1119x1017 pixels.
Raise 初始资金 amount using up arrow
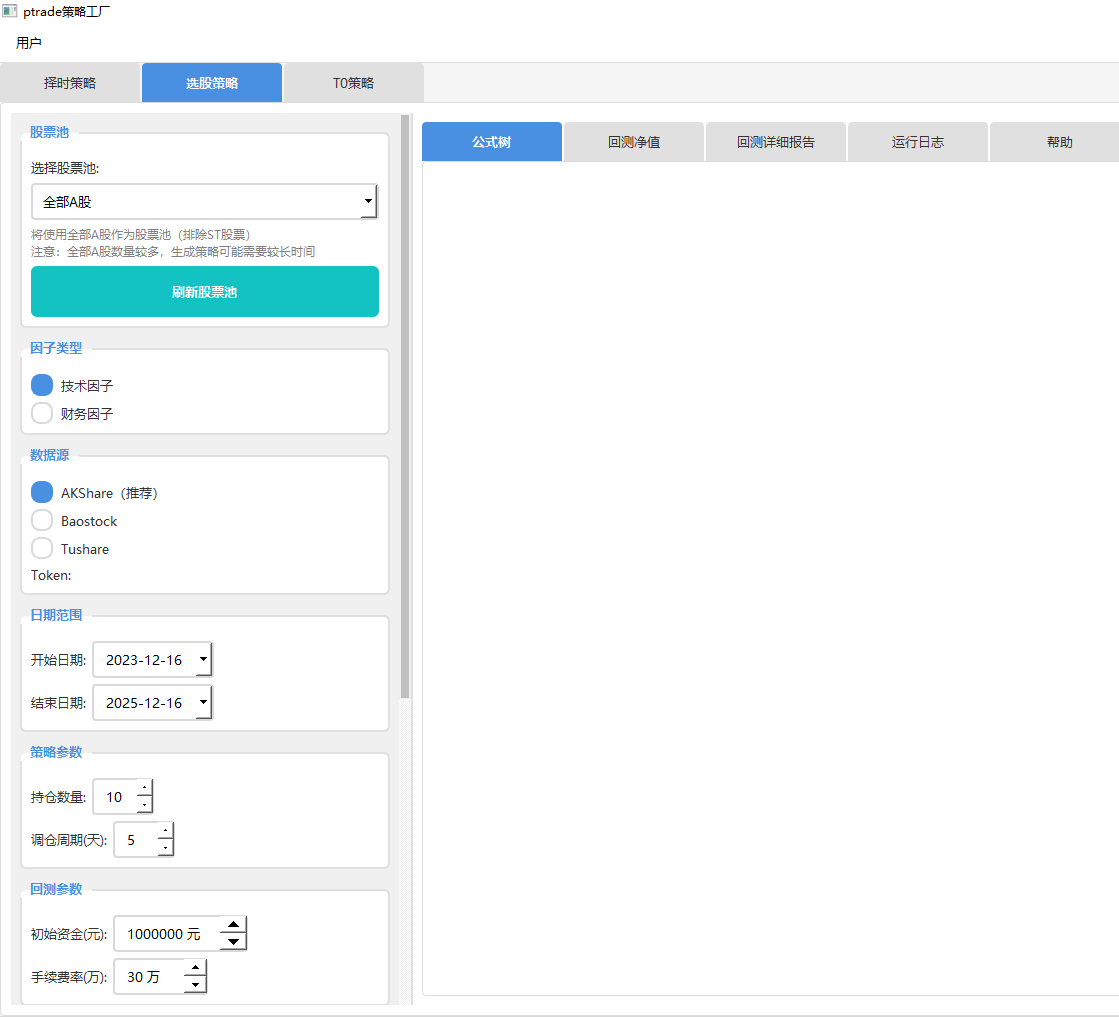point(233,925)
